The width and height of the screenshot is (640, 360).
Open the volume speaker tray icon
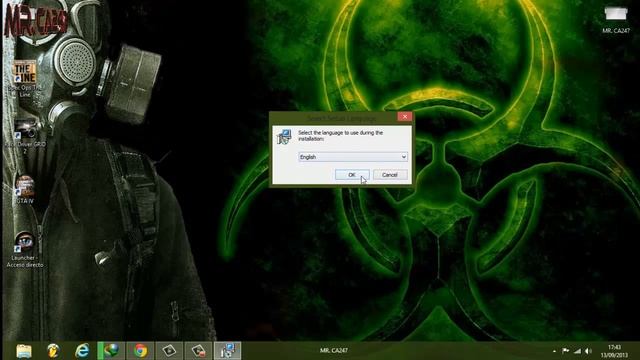pyautogui.click(x=588, y=351)
